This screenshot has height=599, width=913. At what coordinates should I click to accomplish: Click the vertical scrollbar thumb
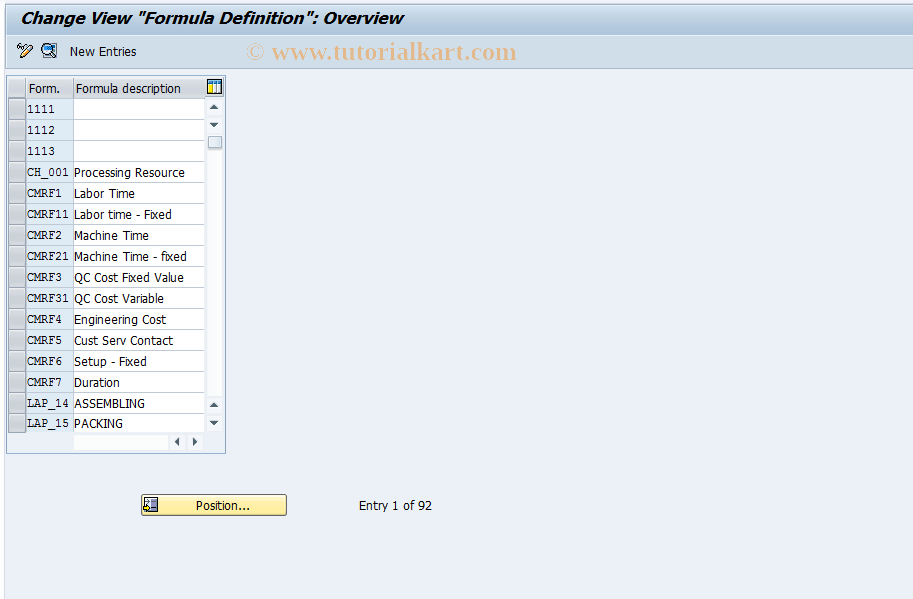215,142
